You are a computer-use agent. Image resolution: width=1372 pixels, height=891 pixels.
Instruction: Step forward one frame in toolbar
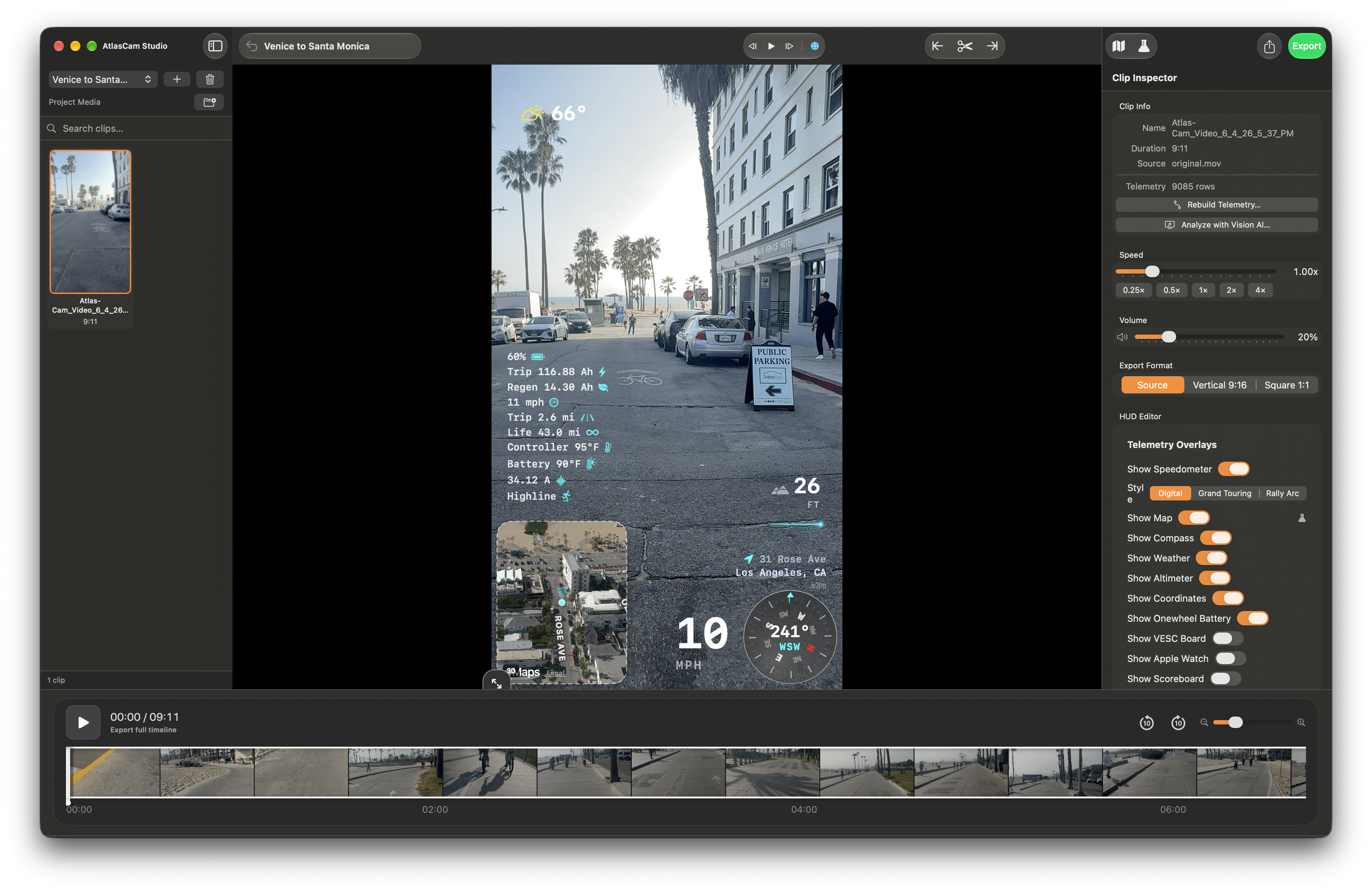tap(789, 46)
